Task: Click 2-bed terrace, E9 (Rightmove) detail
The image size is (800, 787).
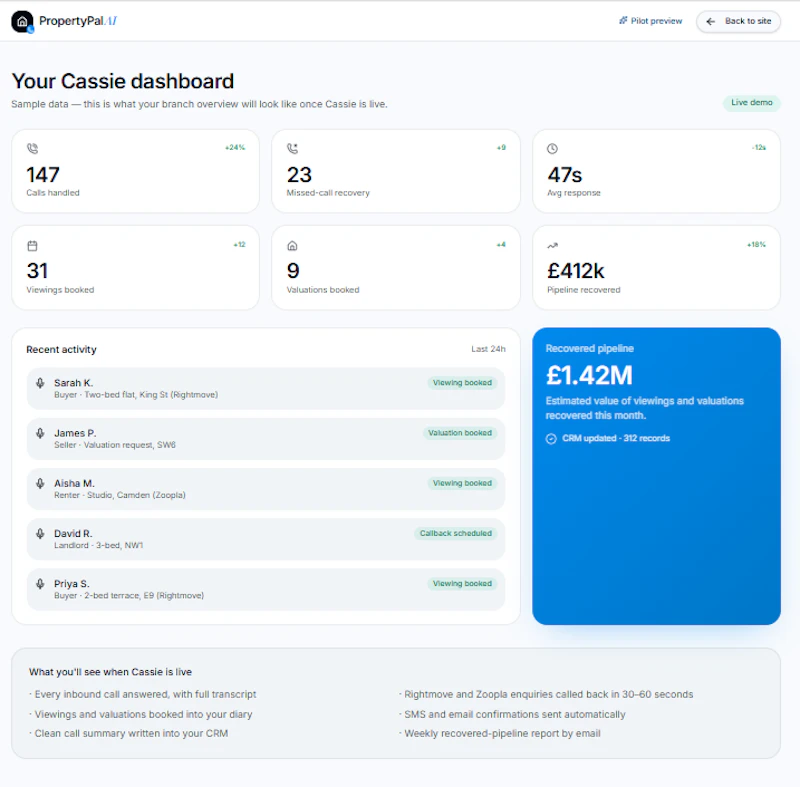Action: [x=144, y=595]
